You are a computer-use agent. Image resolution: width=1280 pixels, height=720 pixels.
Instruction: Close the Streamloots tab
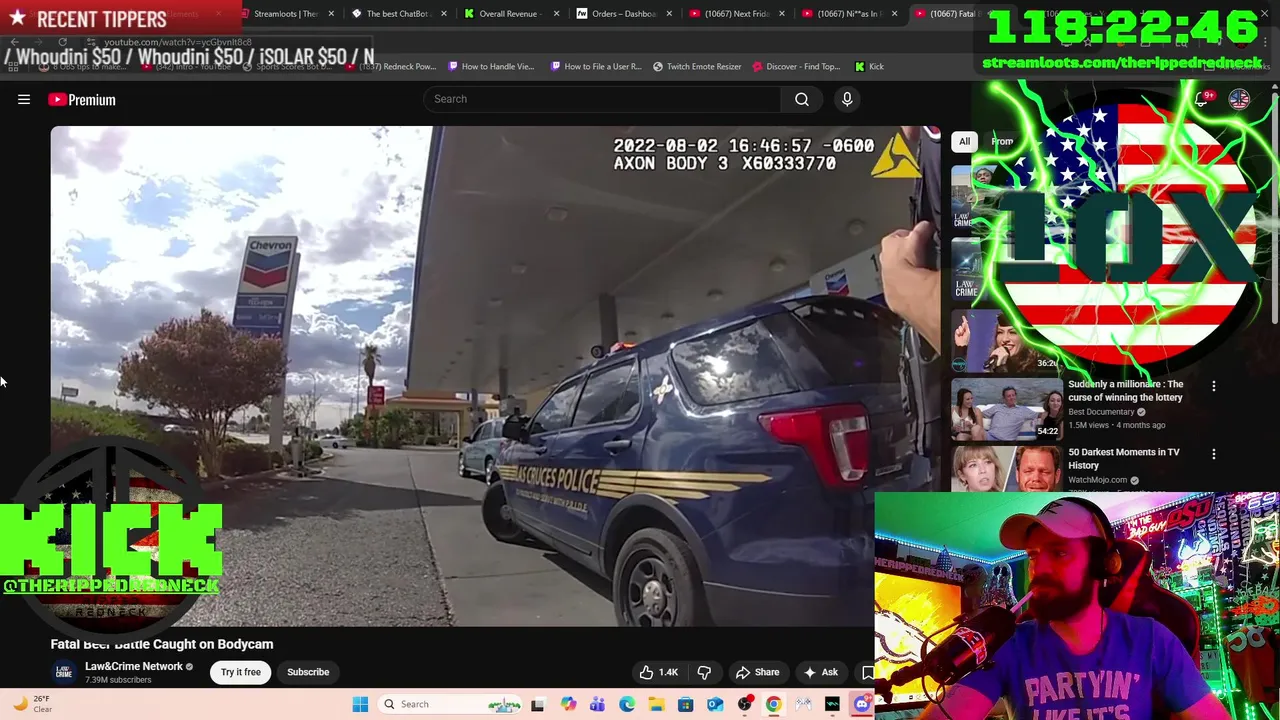331,14
